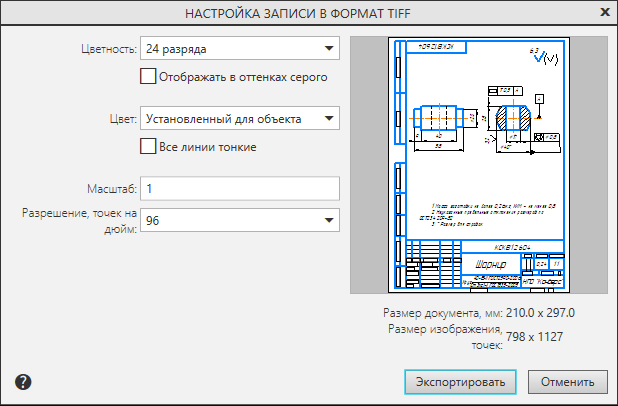Close the TIFF settings dialog
Viewport: 618px width, 406px height.
(x=604, y=12)
